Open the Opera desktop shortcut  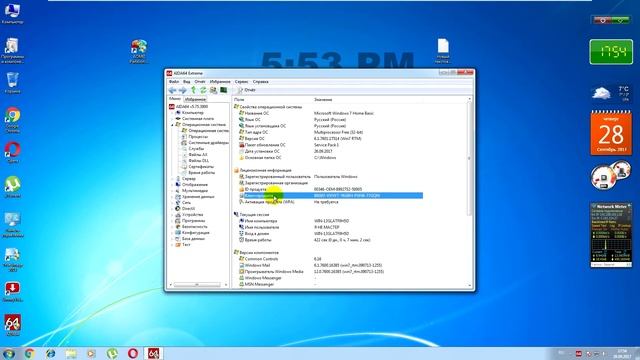tap(13, 152)
